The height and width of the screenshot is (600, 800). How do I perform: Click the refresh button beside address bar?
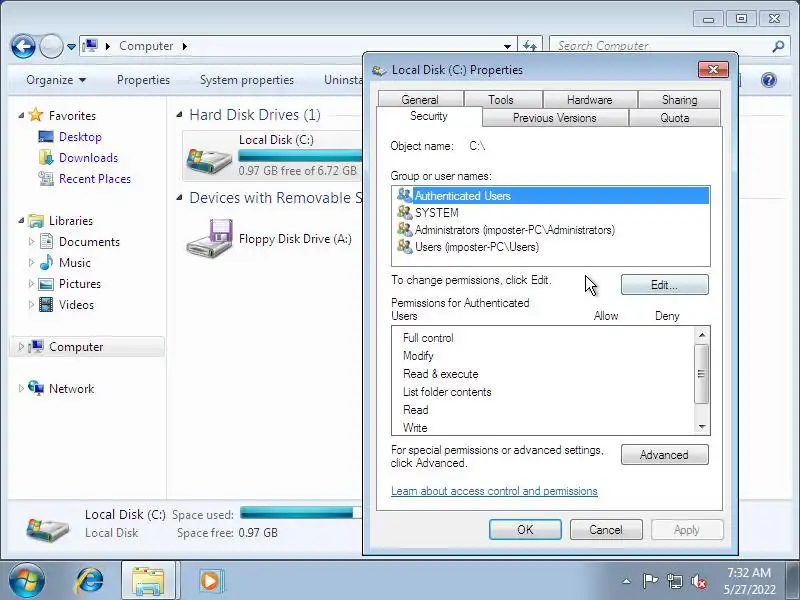coord(530,46)
